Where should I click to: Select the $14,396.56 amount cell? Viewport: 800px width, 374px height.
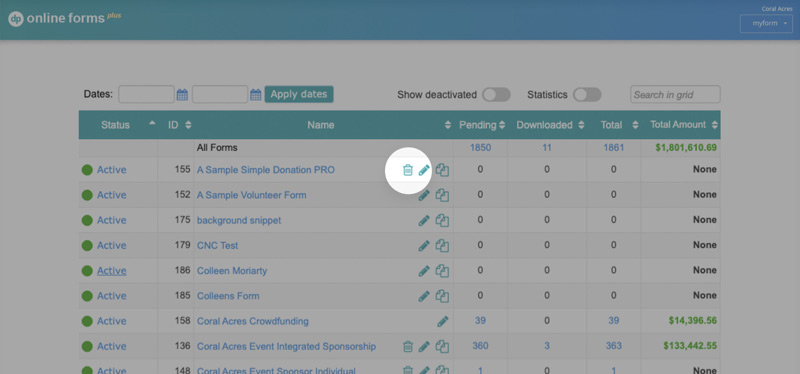click(692, 321)
